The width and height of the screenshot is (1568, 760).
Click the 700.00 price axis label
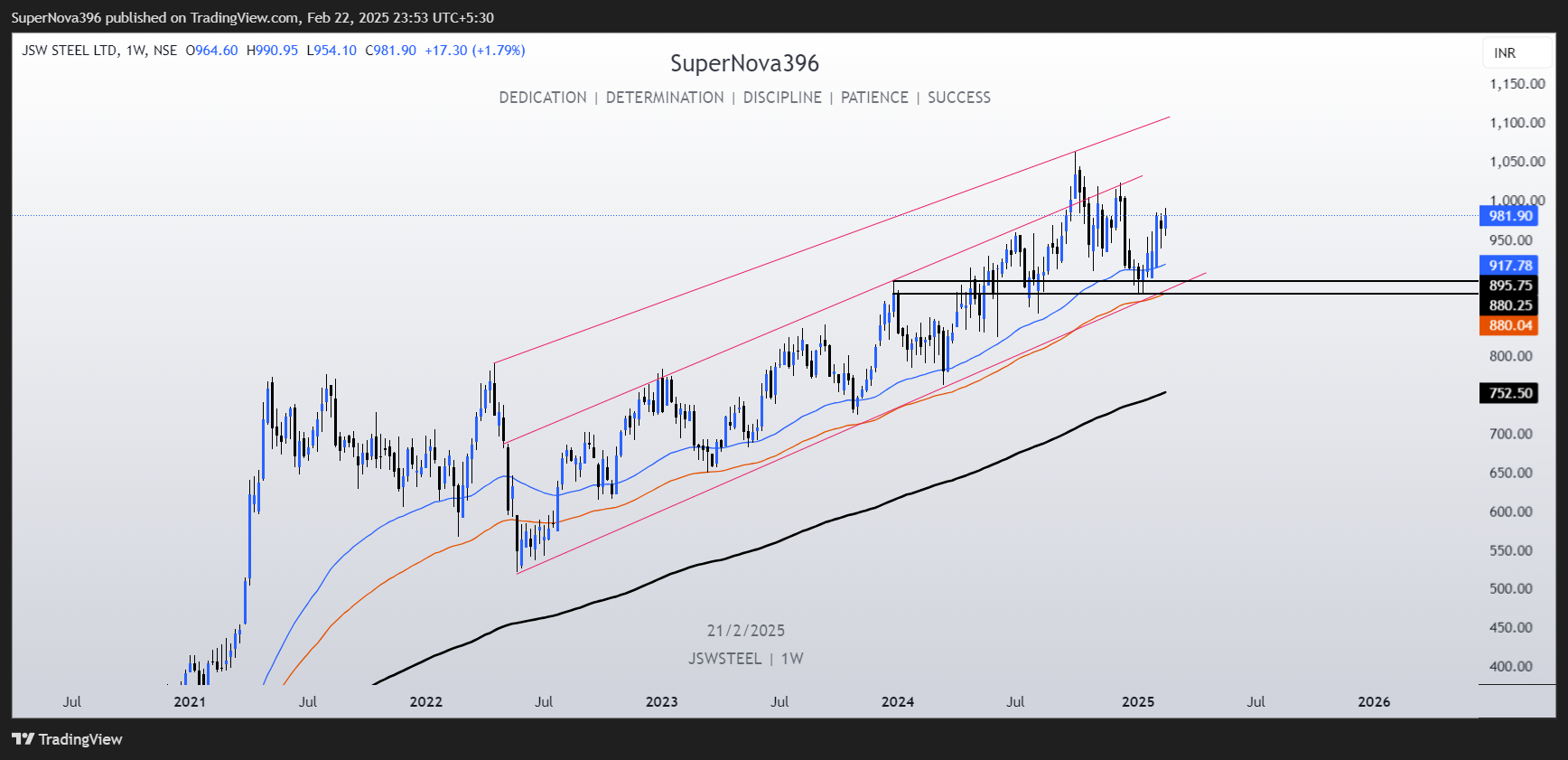[x=1511, y=434]
